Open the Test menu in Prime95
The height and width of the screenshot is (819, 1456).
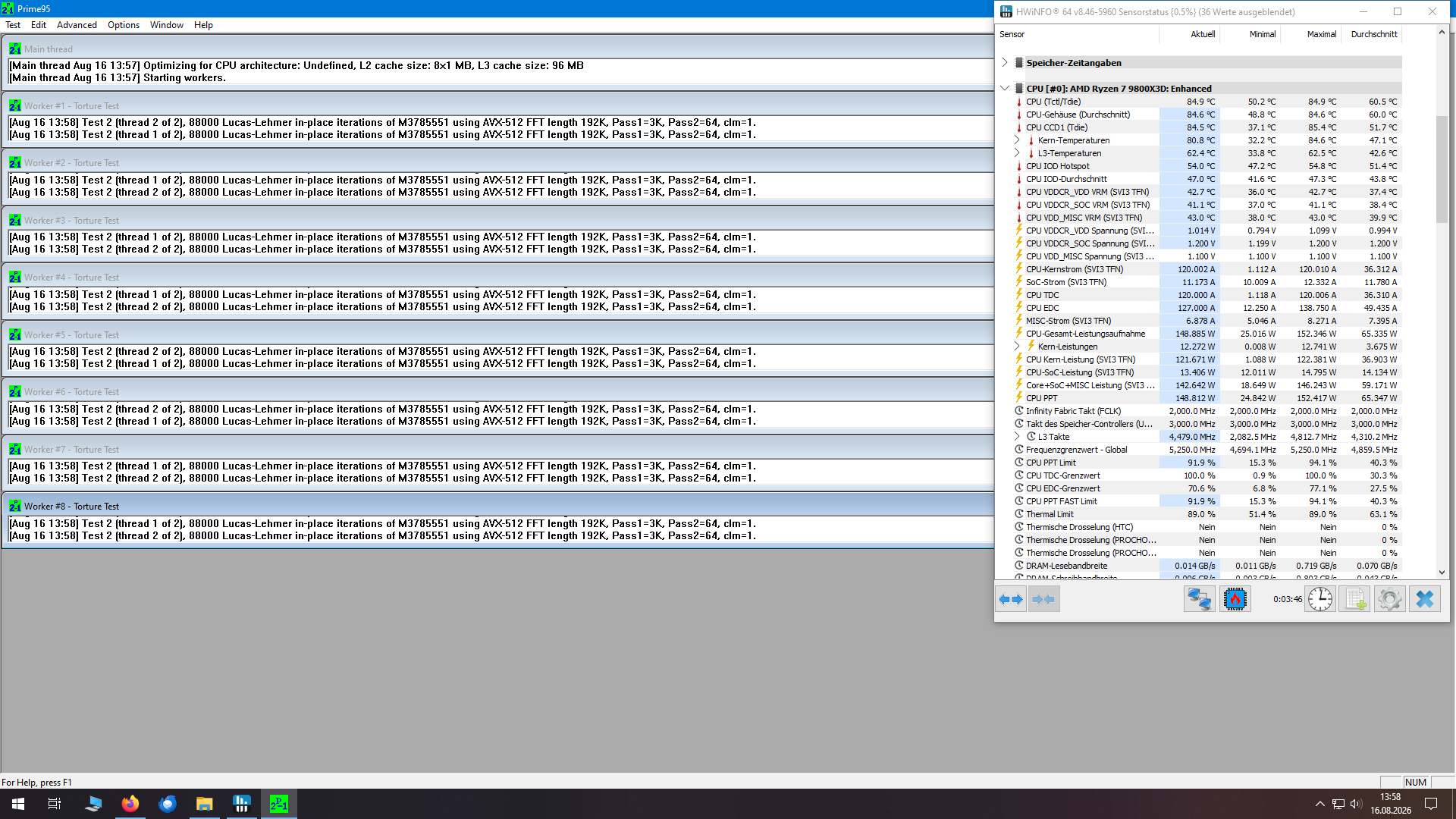click(13, 25)
